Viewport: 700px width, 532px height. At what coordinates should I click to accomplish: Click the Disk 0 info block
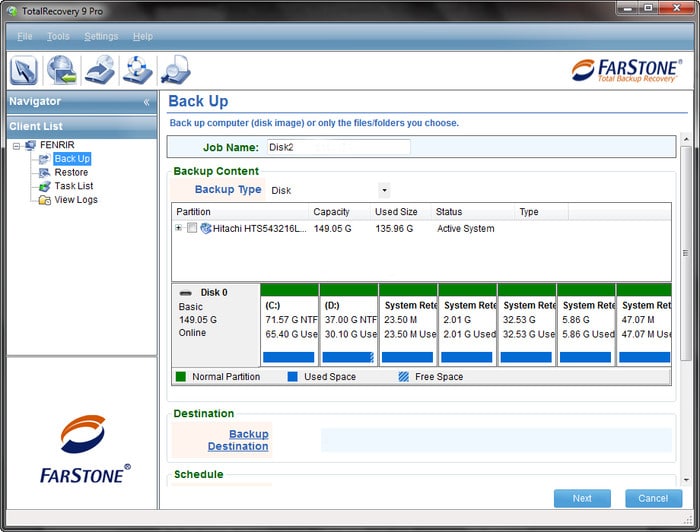pyautogui.click(x=216, y=325)
